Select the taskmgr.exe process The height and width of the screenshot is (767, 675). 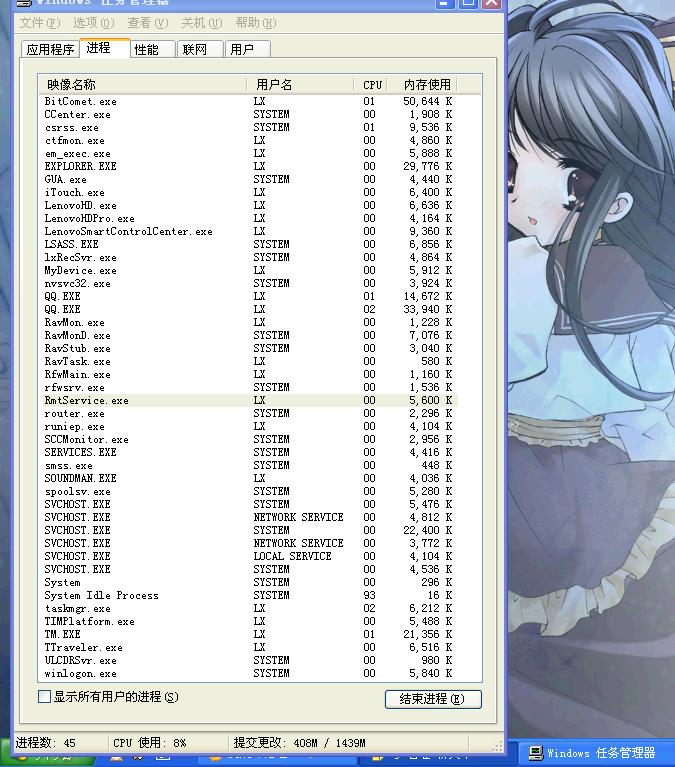[248, 608]
